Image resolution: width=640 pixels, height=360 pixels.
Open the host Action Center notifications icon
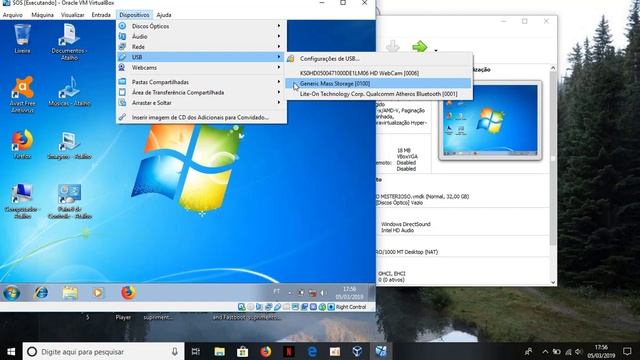pyautogui.click(x=627, y=351)
